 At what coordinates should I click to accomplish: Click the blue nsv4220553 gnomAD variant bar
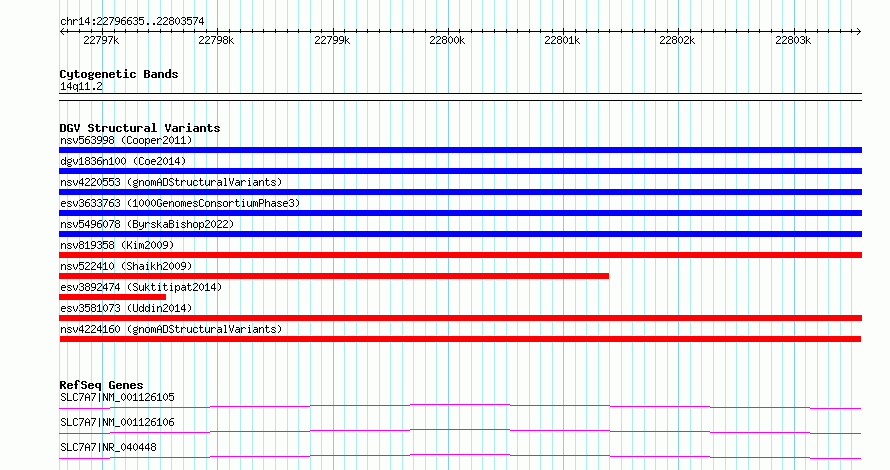(460, 192)
